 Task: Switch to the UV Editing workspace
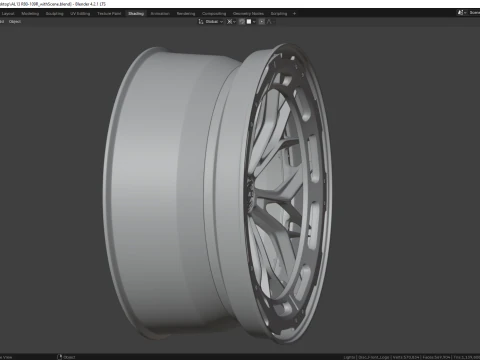click(x=80, y=14)
